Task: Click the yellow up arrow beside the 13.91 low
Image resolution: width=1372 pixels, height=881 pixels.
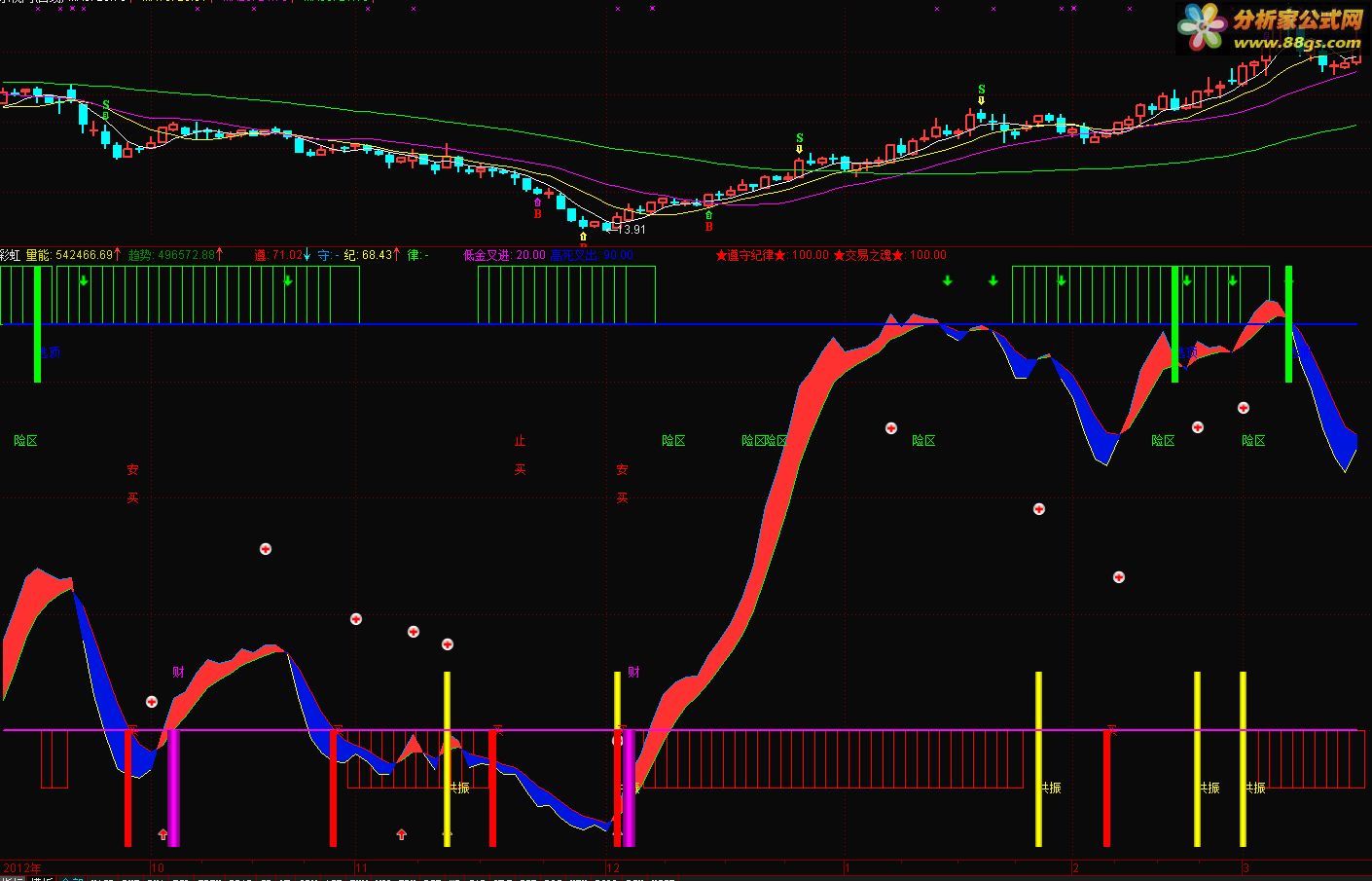Action: [583, 236]
